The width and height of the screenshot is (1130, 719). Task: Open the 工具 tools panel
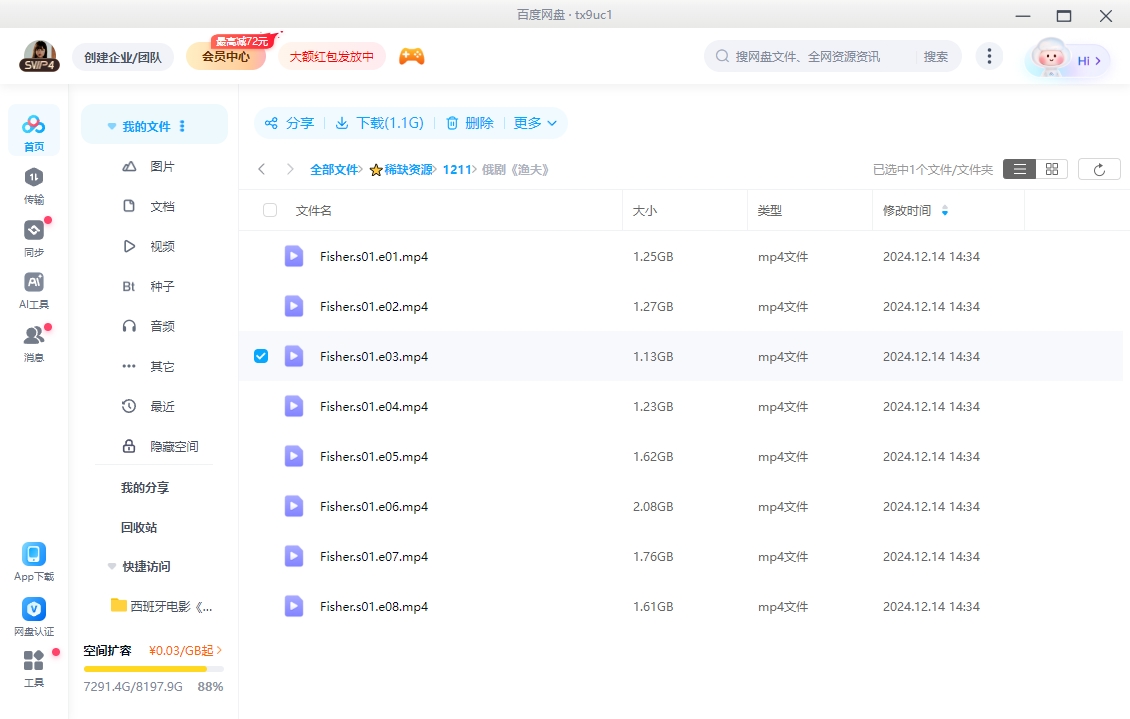click(x=34, y=665)
